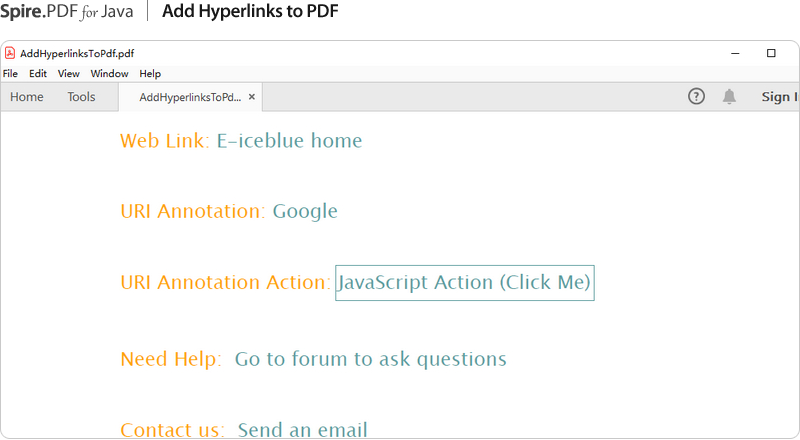Image resolution: width=800 pixels, height=440 pixels.
Task: Close the AddHyperlinksToPdf document tab
Action: [252, 97]
